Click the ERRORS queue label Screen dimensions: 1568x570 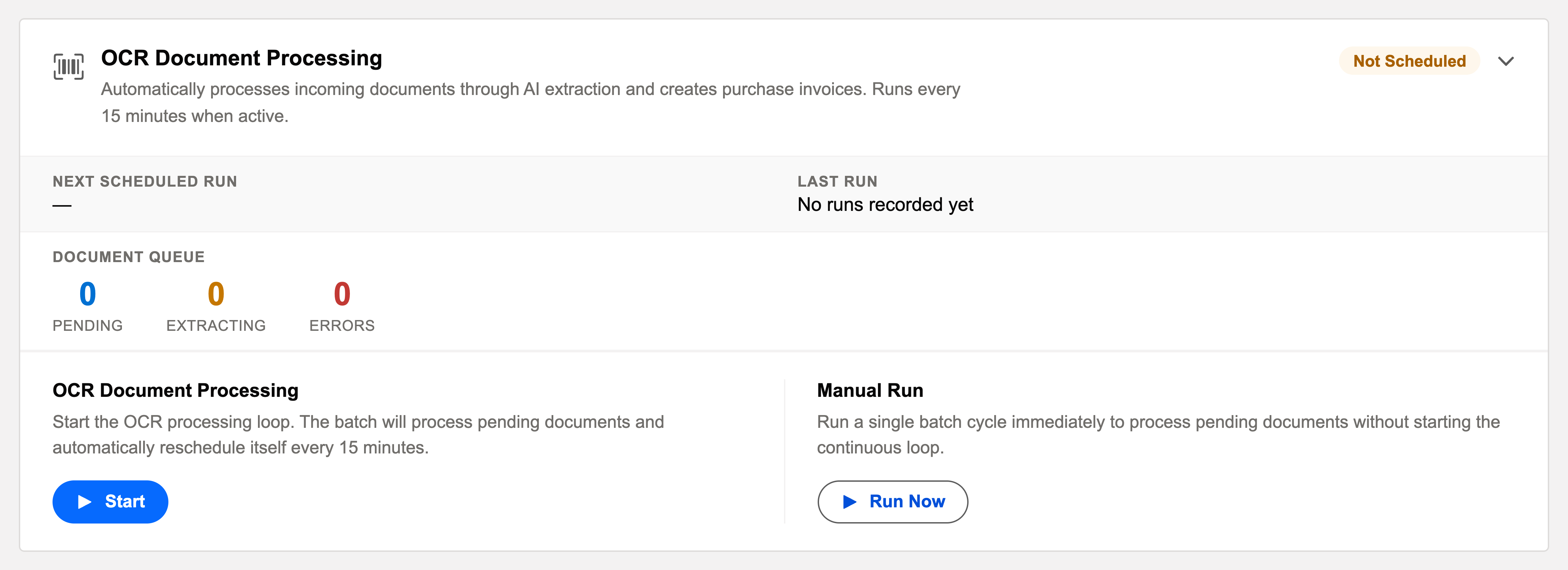click(342, 326)
